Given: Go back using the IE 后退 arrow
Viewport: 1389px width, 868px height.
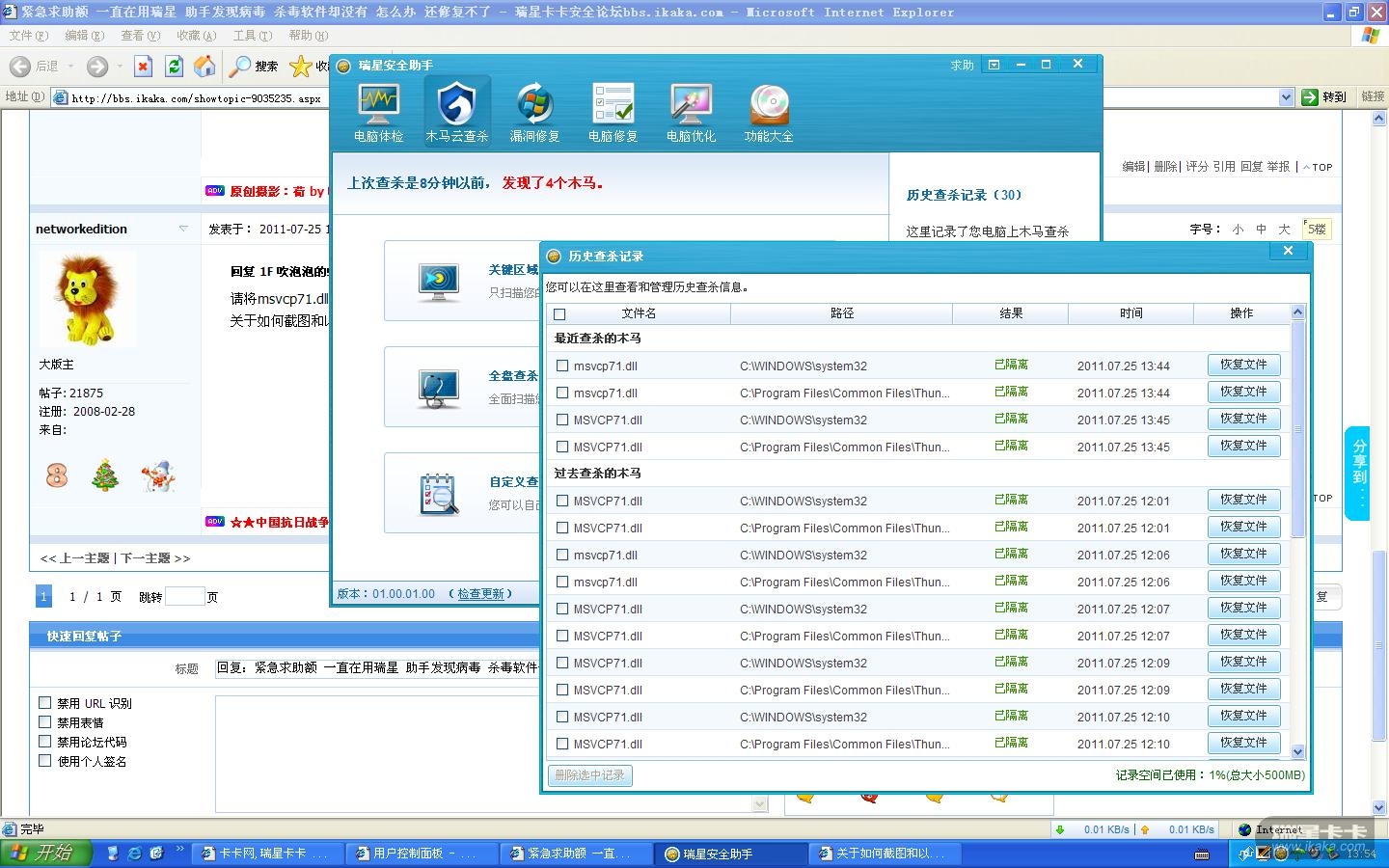Looking at the screenshot, I should [20, 66].
